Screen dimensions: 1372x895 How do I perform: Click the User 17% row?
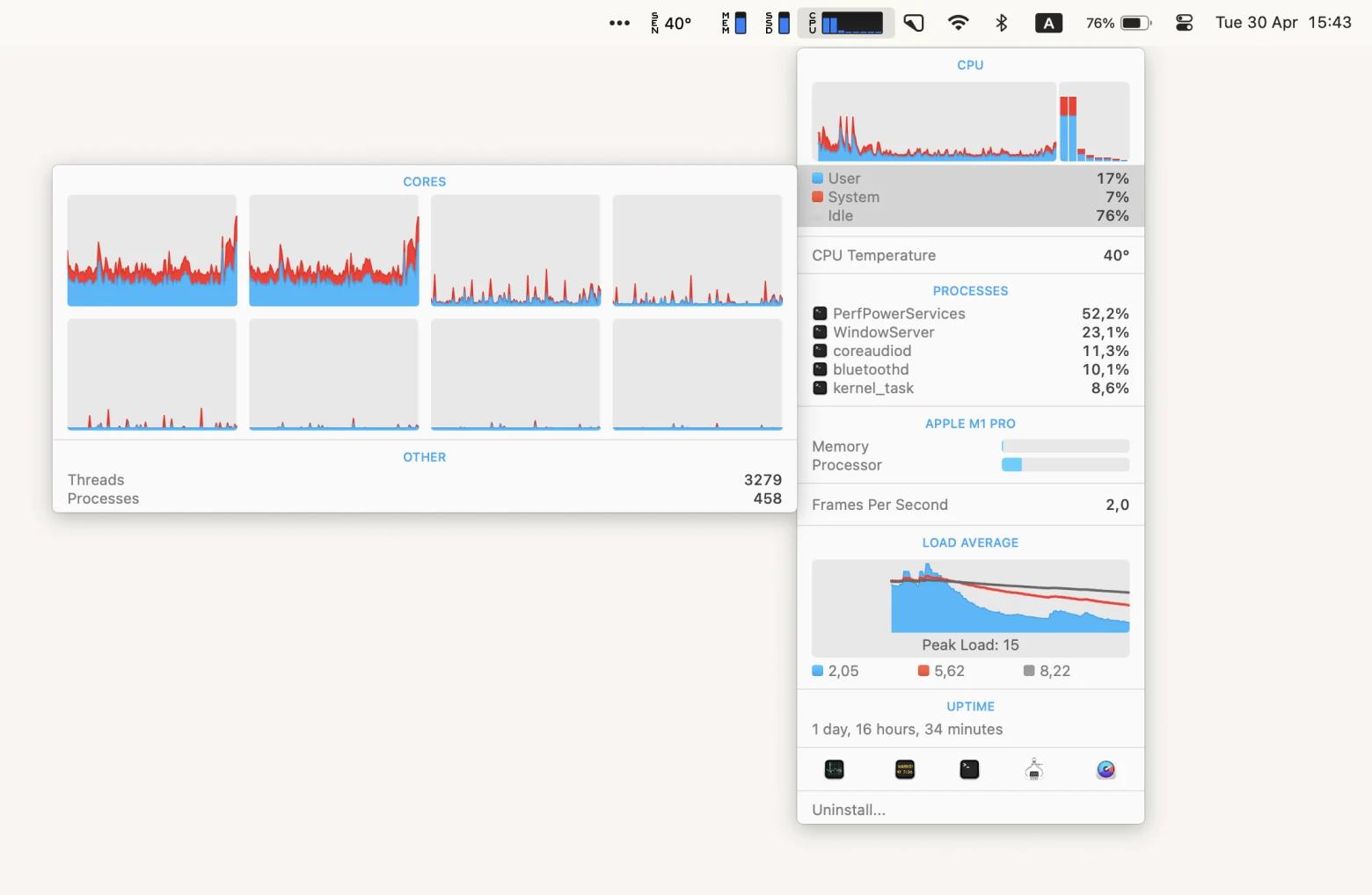970,178
